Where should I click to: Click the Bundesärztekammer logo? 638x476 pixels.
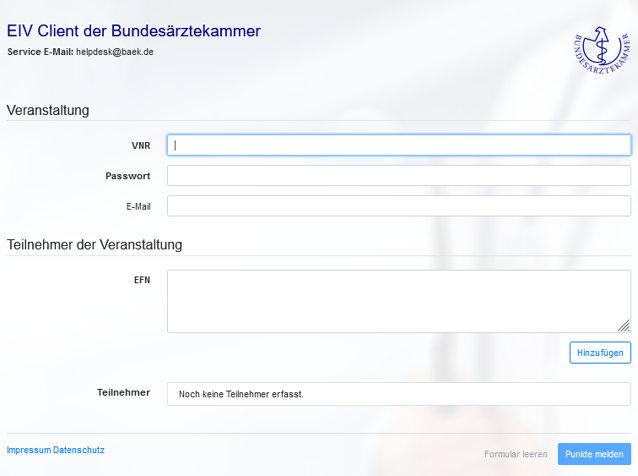pos(602,50)
